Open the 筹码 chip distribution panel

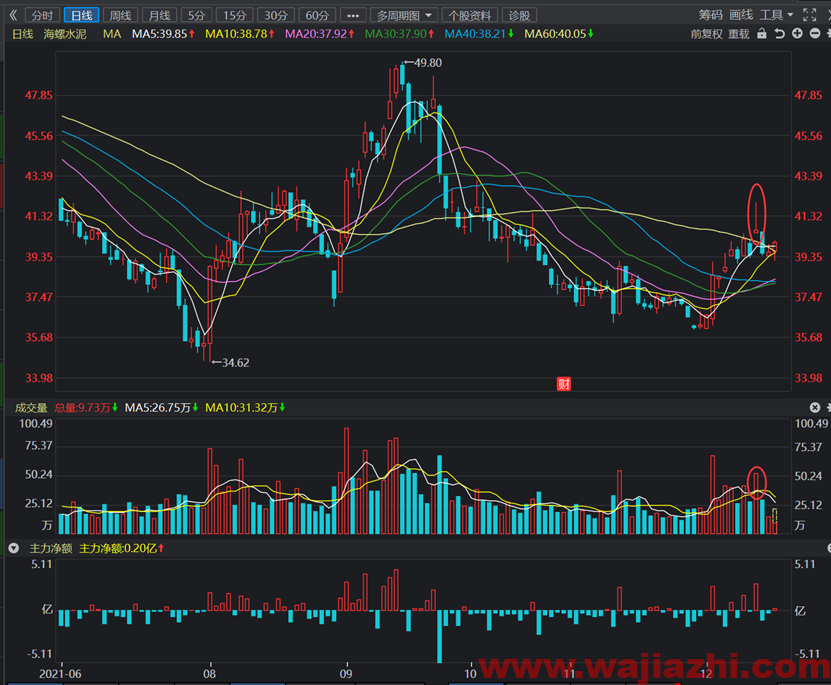coord(710,15)
